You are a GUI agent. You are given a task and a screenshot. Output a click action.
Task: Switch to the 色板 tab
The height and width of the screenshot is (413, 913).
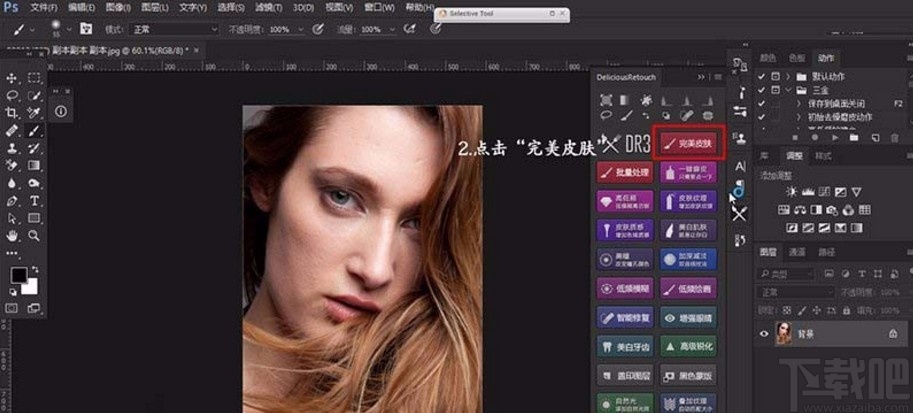pos(797,58)
